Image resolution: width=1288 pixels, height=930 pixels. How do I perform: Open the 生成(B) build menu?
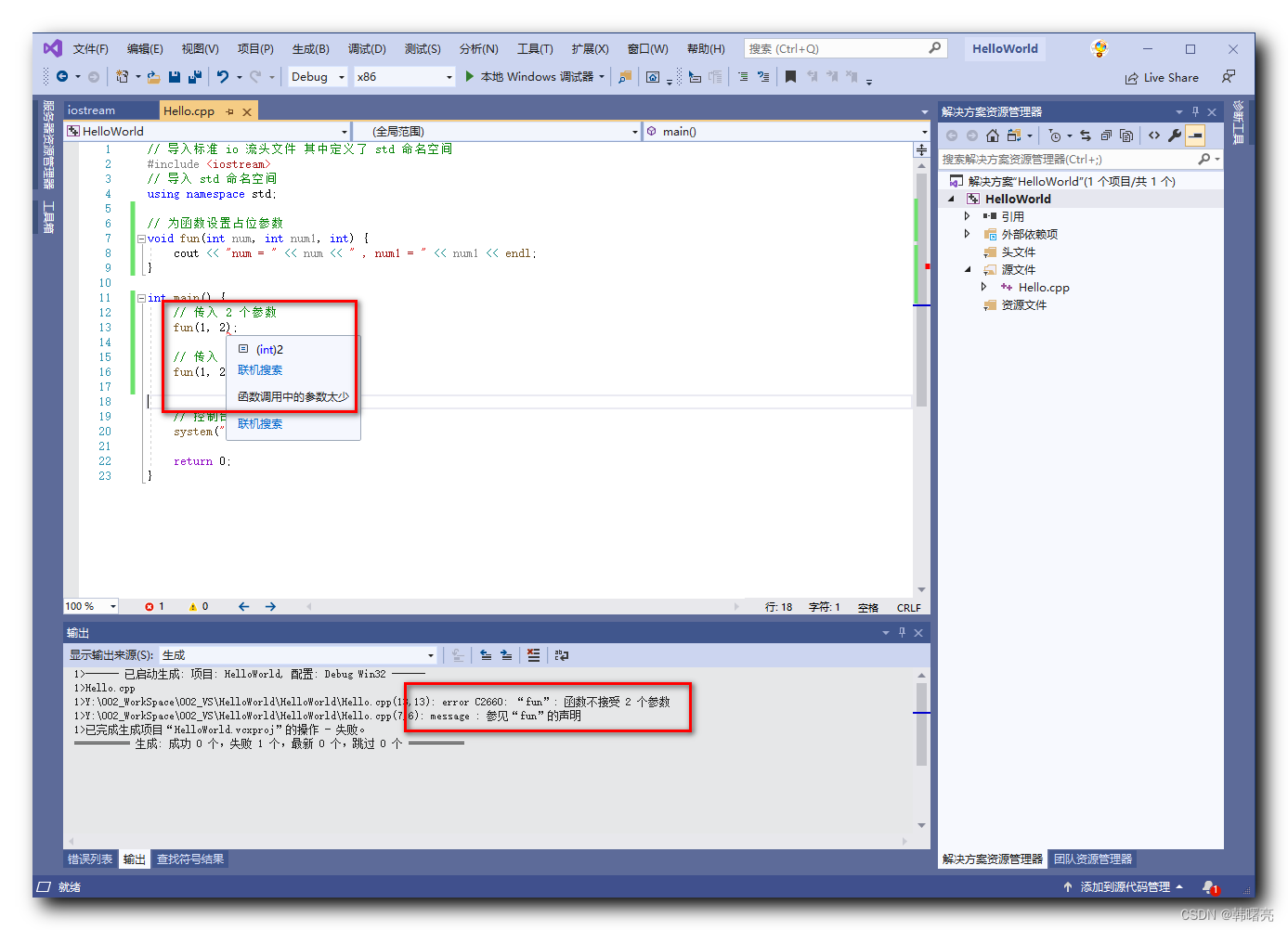click(x=311, y=49)
